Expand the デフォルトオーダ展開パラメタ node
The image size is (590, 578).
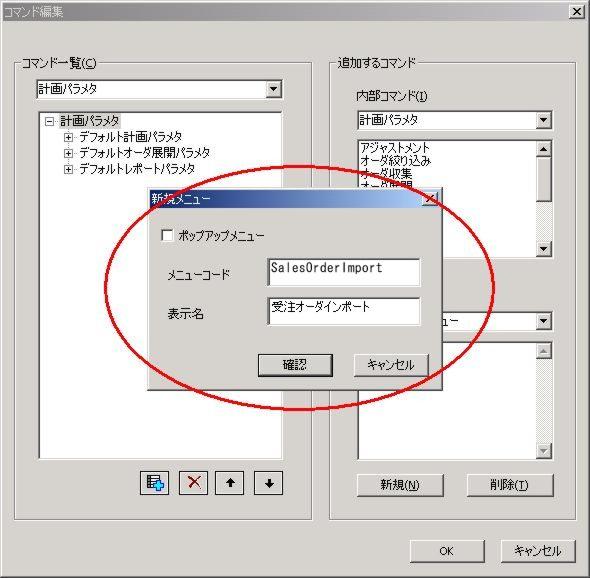click(x=68, y=153)
